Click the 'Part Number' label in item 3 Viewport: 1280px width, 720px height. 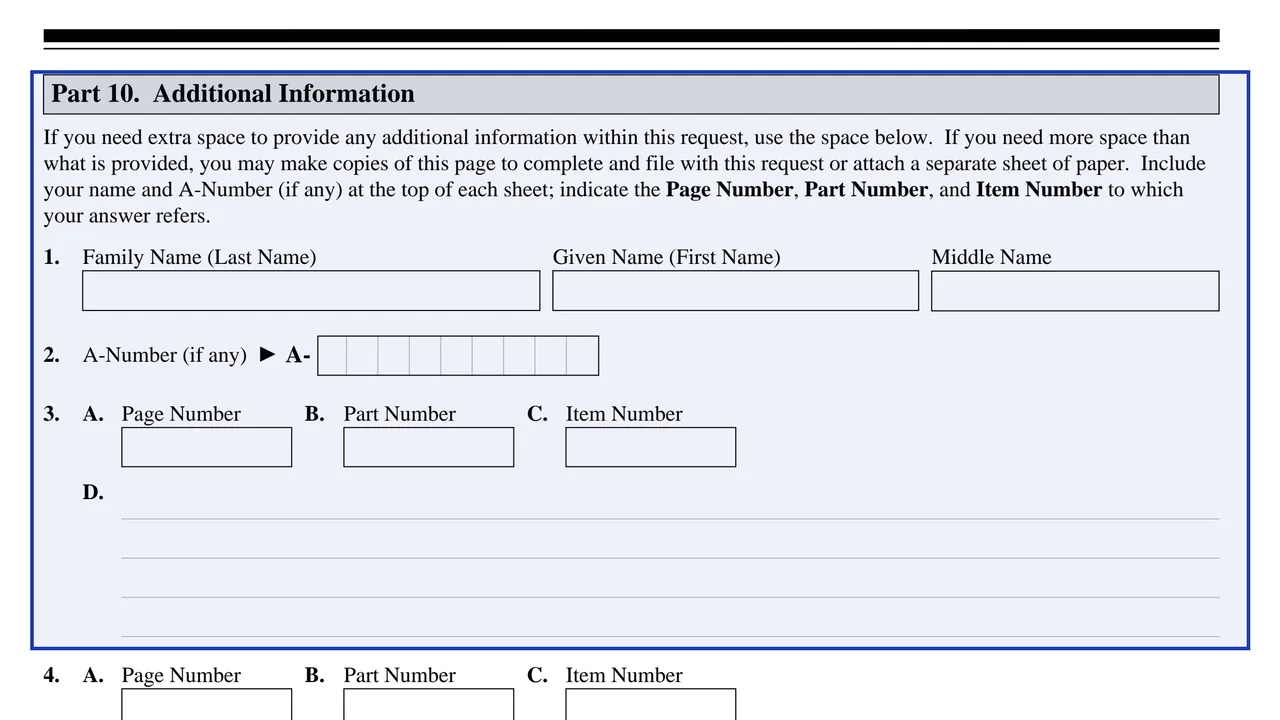pyautogui.click(x=400, y=414)
